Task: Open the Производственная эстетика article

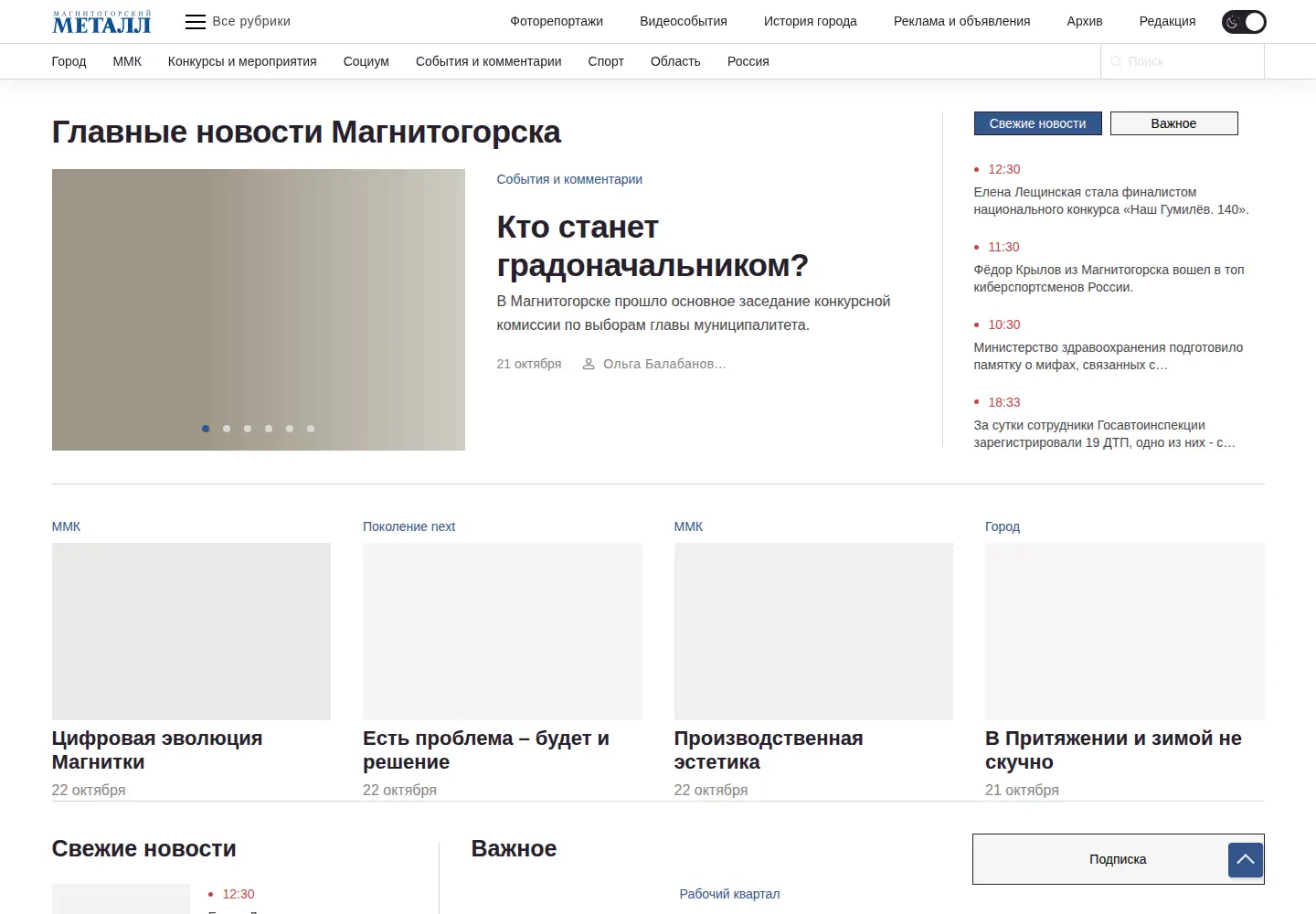Action: [769, 750]
